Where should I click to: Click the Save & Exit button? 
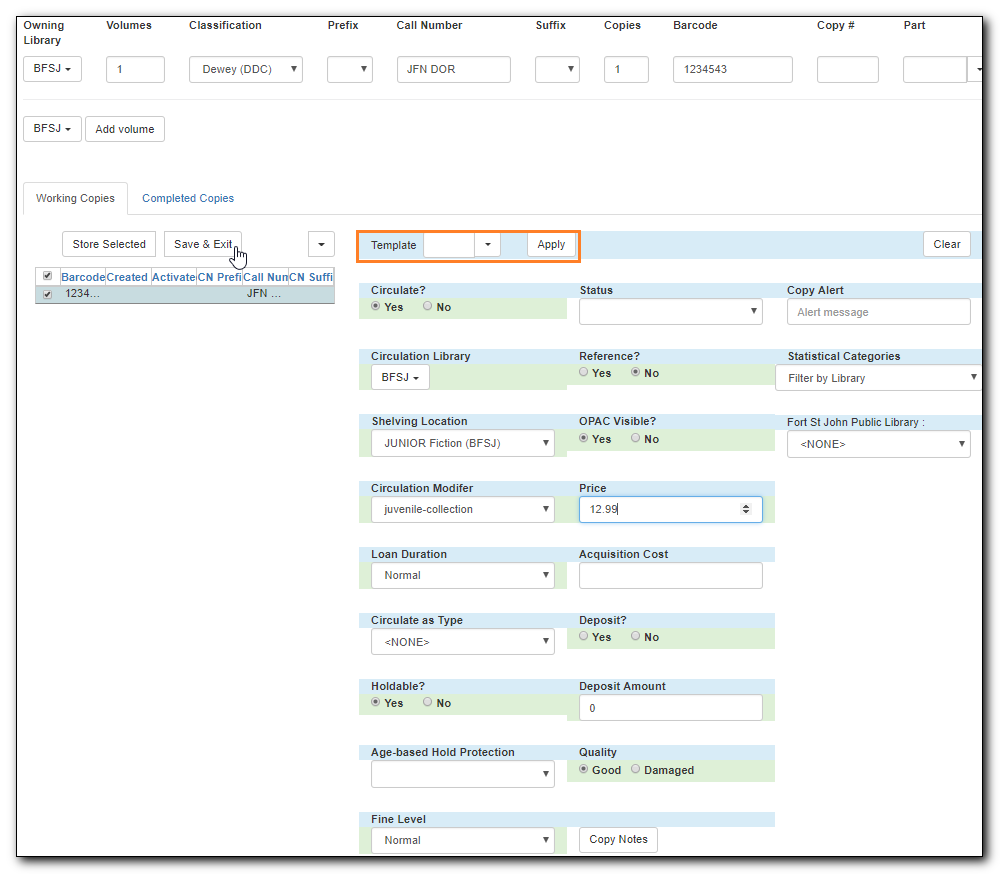click(203, 244)
